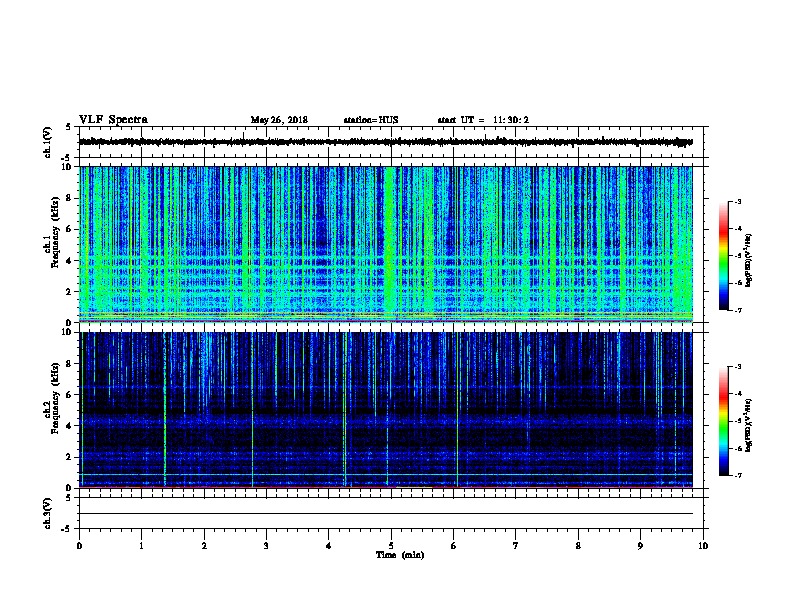Select the date text "May 26, 2018"
Screen dimensions: 792x612
click(x=279, y=120)
